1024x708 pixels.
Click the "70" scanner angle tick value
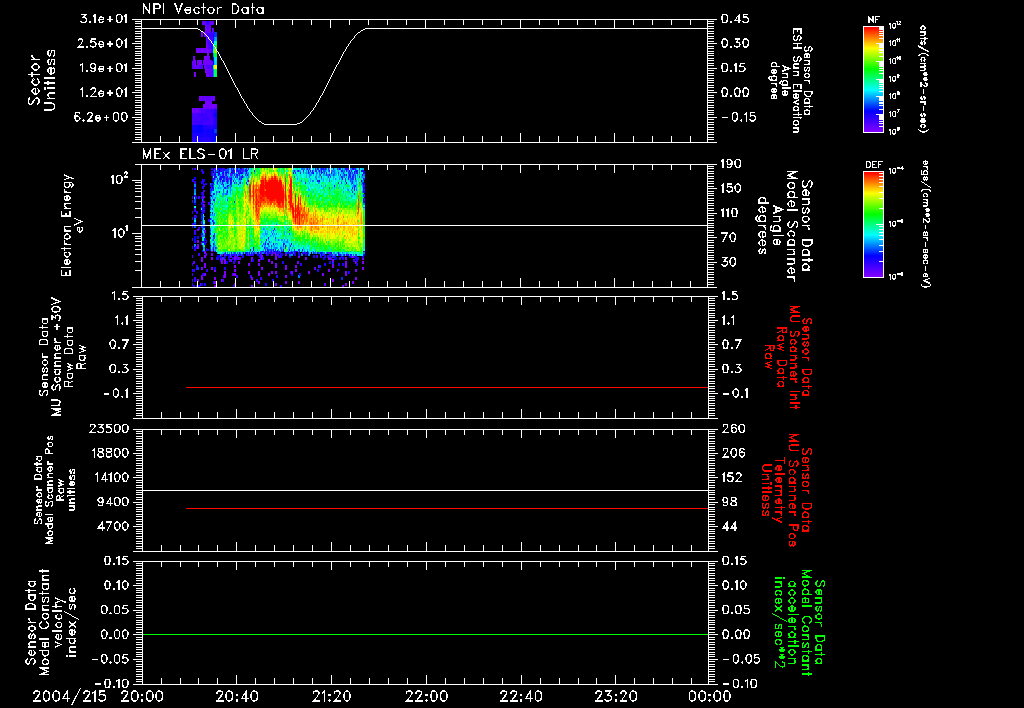coord(731,238)
